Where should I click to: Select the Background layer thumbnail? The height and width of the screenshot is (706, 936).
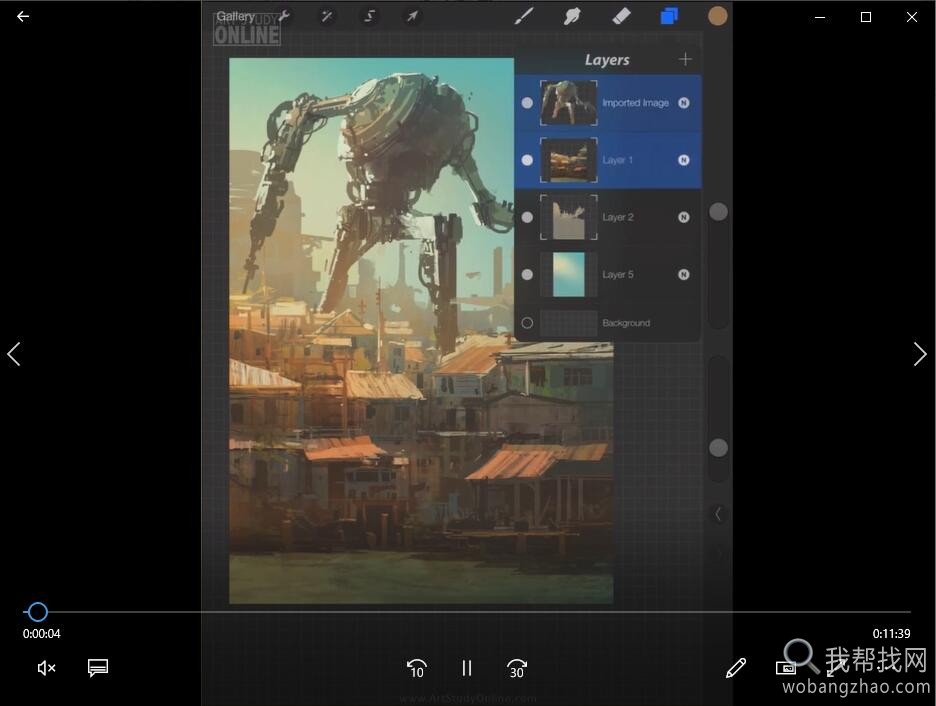(569, 323)
